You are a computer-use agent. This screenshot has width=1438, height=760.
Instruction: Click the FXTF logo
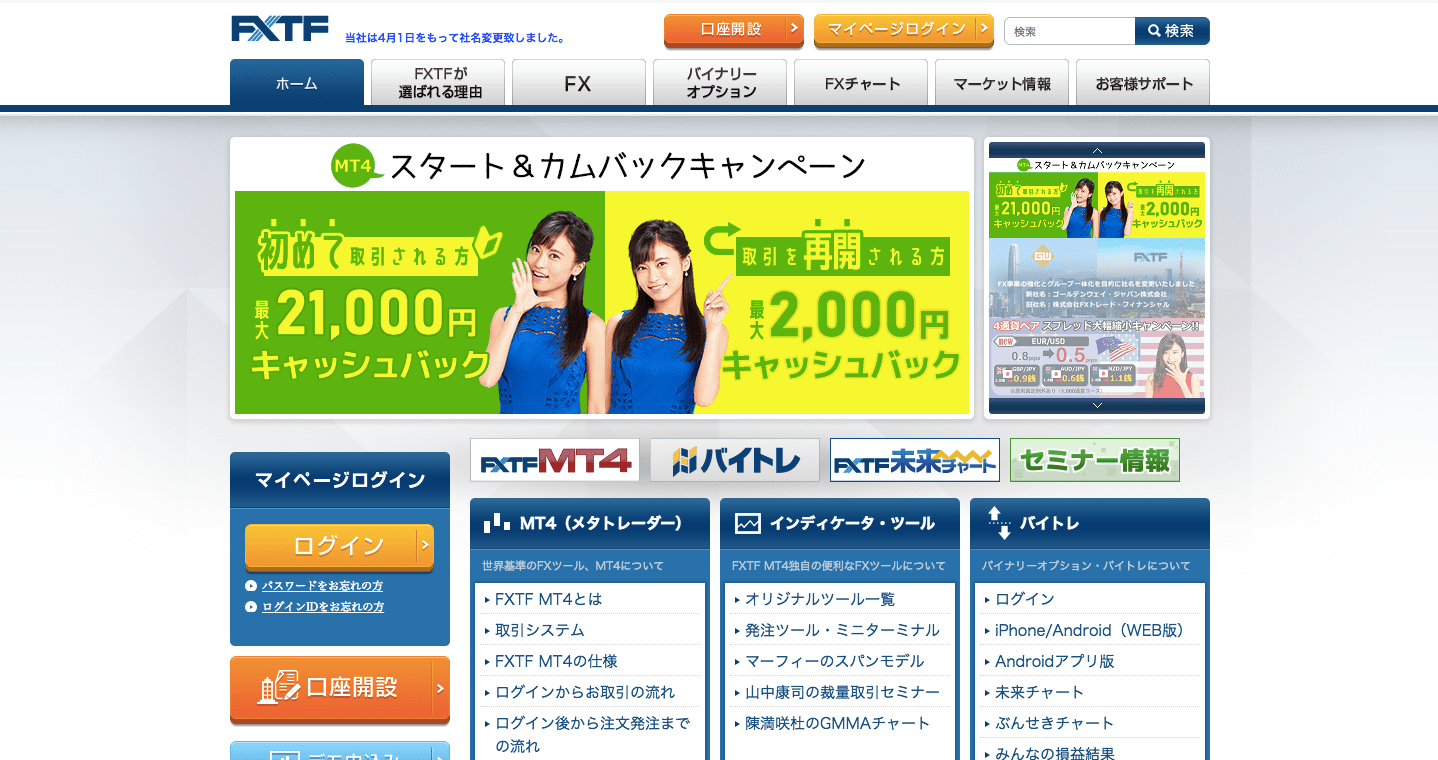[280, 29]
